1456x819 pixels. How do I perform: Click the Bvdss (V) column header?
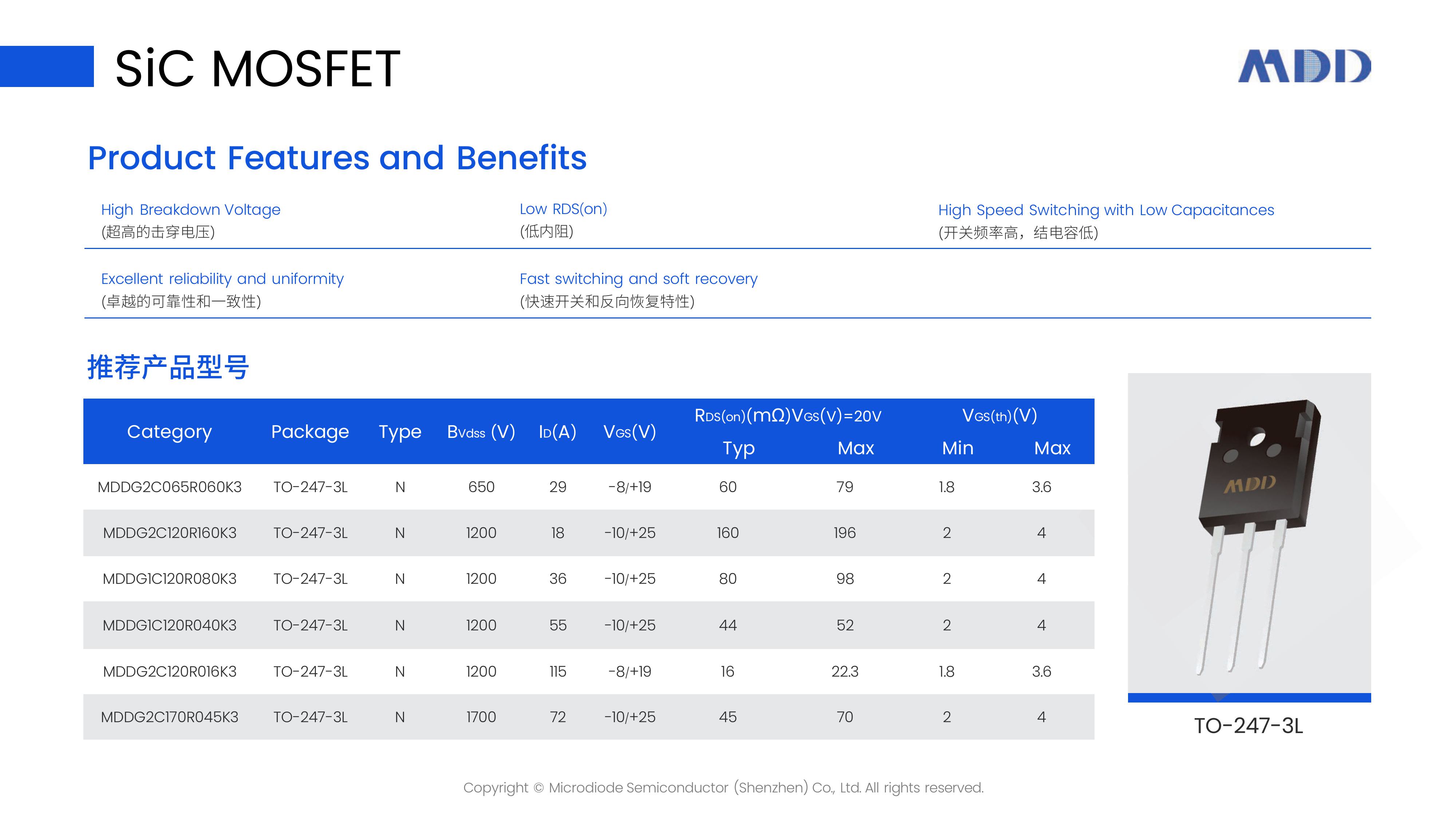(x=481, y=432)
